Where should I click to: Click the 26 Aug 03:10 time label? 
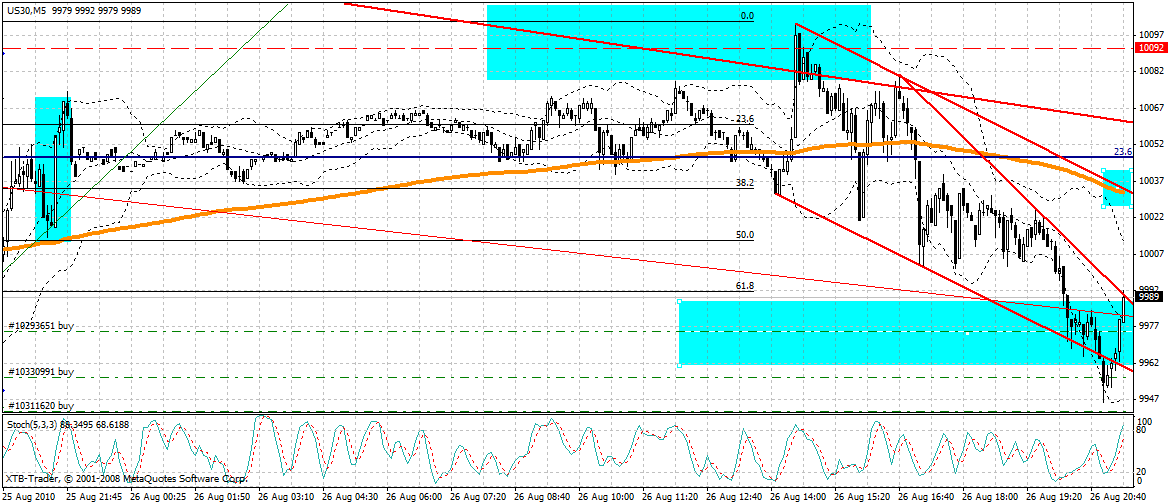pos(286,496)
